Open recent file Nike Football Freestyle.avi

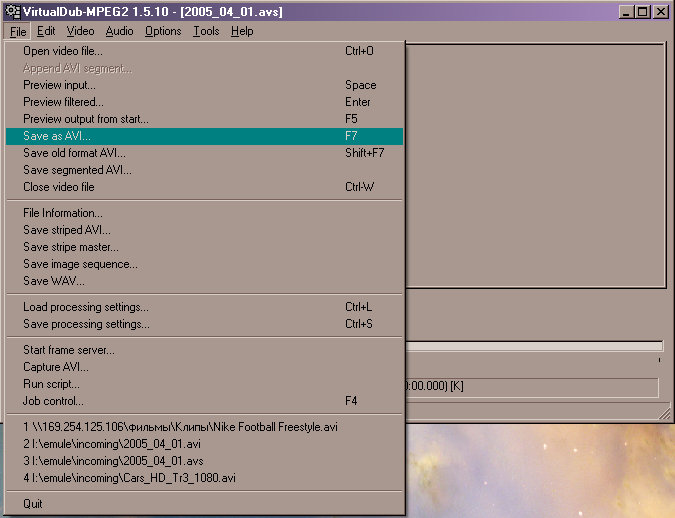pos(180,426)
